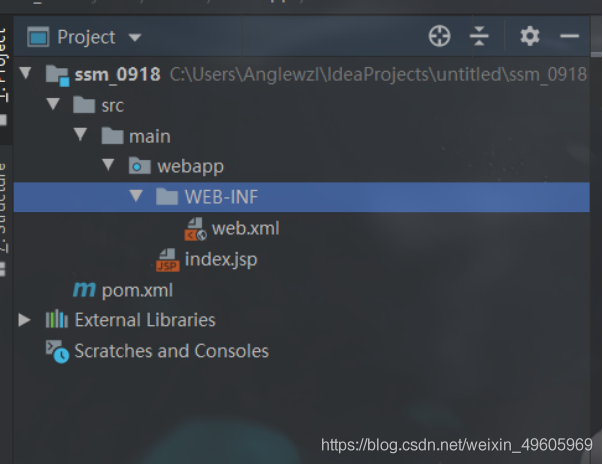
Task: Collapse the webapp folder arrow
Action: pyautogui.click(x=108, y=165)
